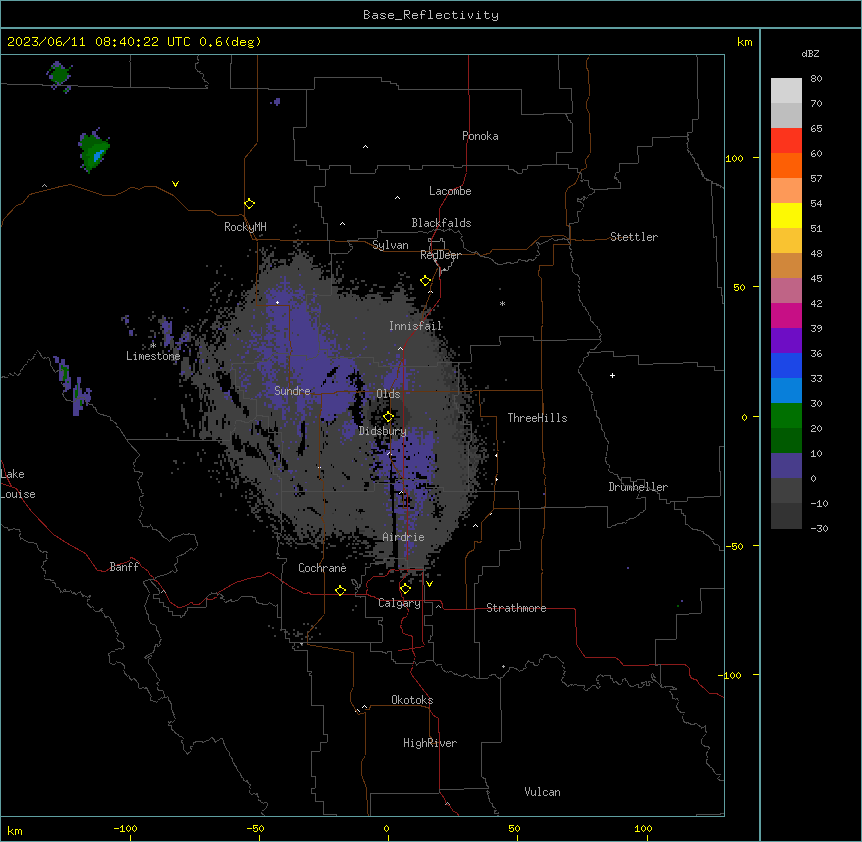Click the ThreeHills label

537,418
